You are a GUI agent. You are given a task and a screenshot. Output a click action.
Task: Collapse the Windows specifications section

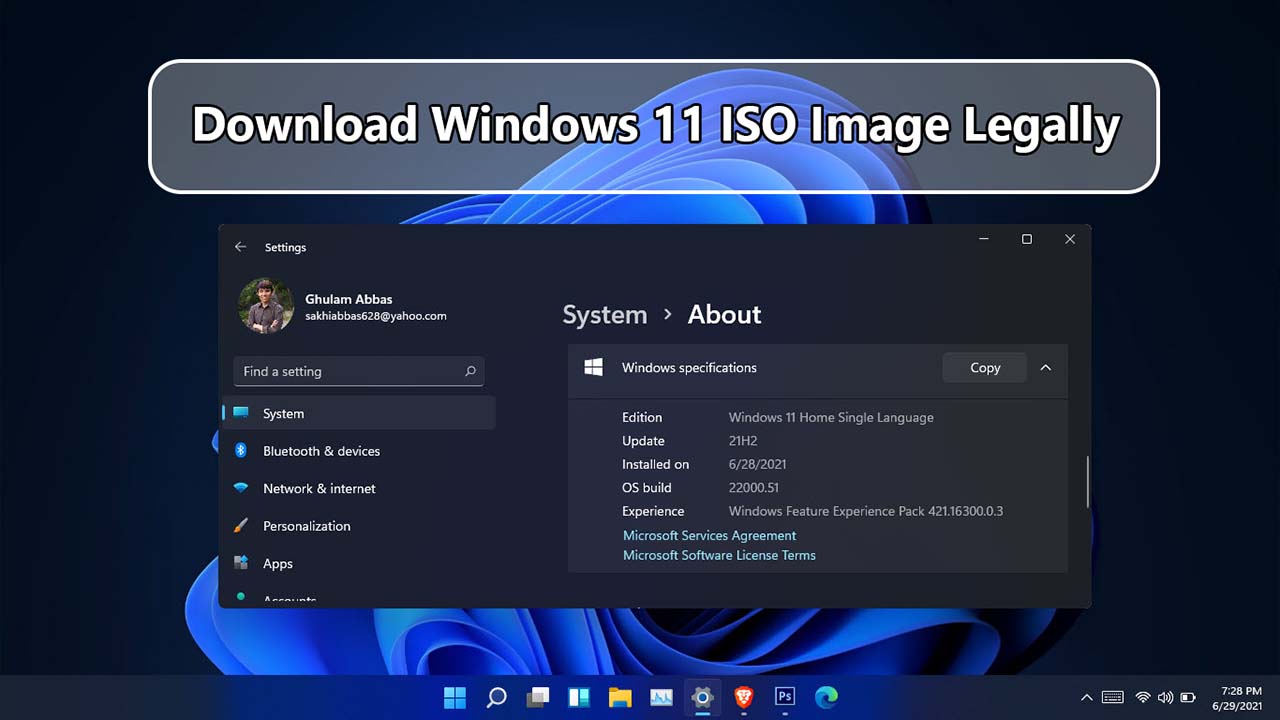click(1045, 368)
